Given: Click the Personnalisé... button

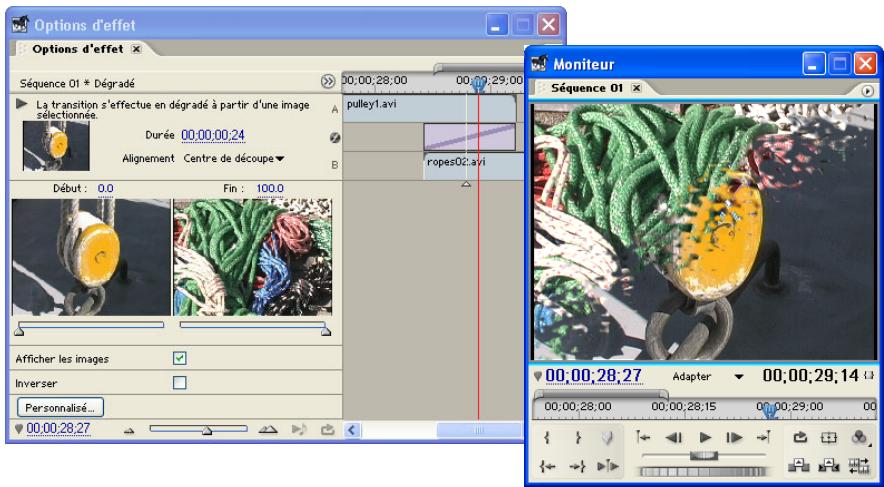Looking at the screenshot, I should pyautogui.click(x=61, y=407).
